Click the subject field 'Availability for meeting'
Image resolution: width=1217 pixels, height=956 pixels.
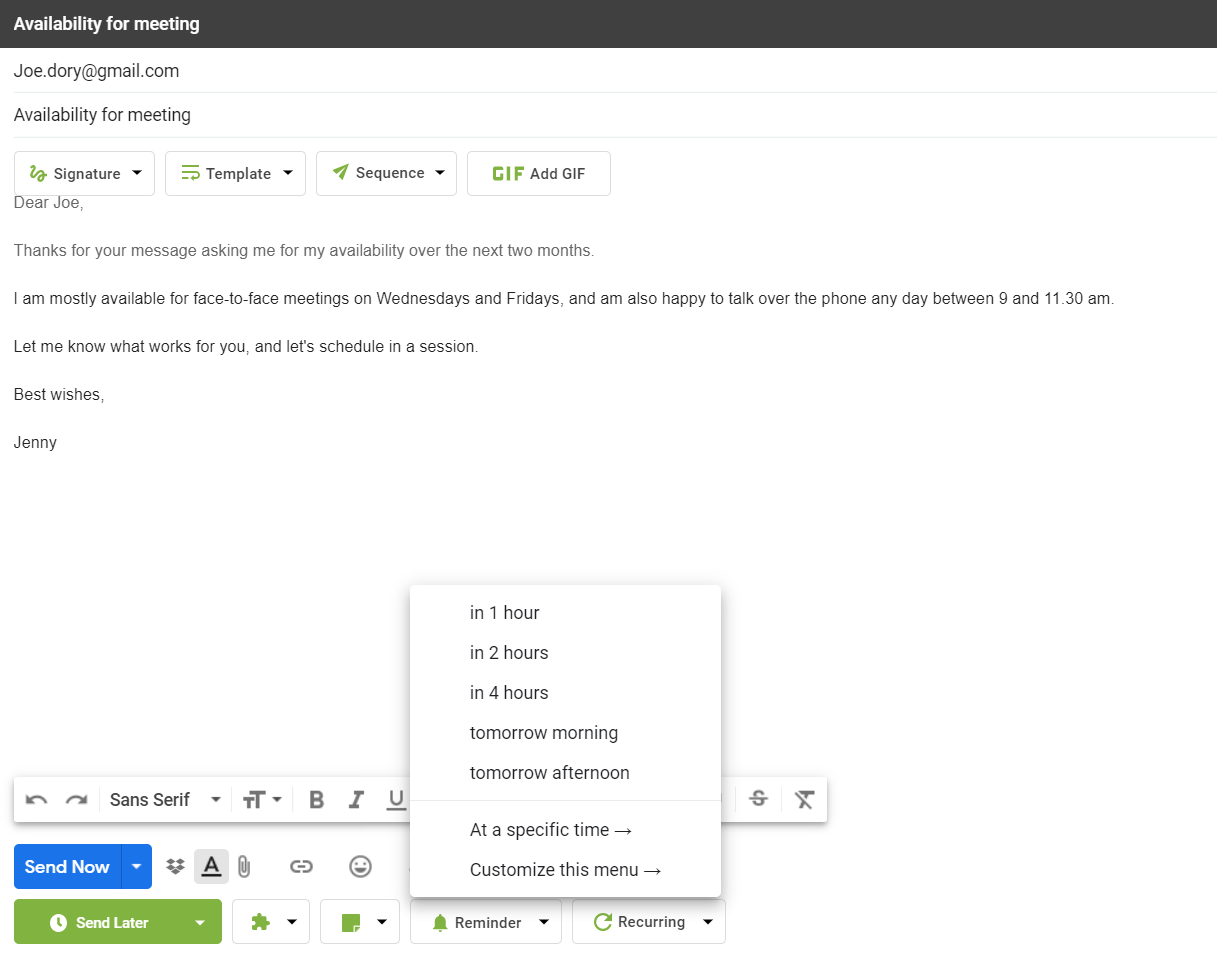pos(614,115)
